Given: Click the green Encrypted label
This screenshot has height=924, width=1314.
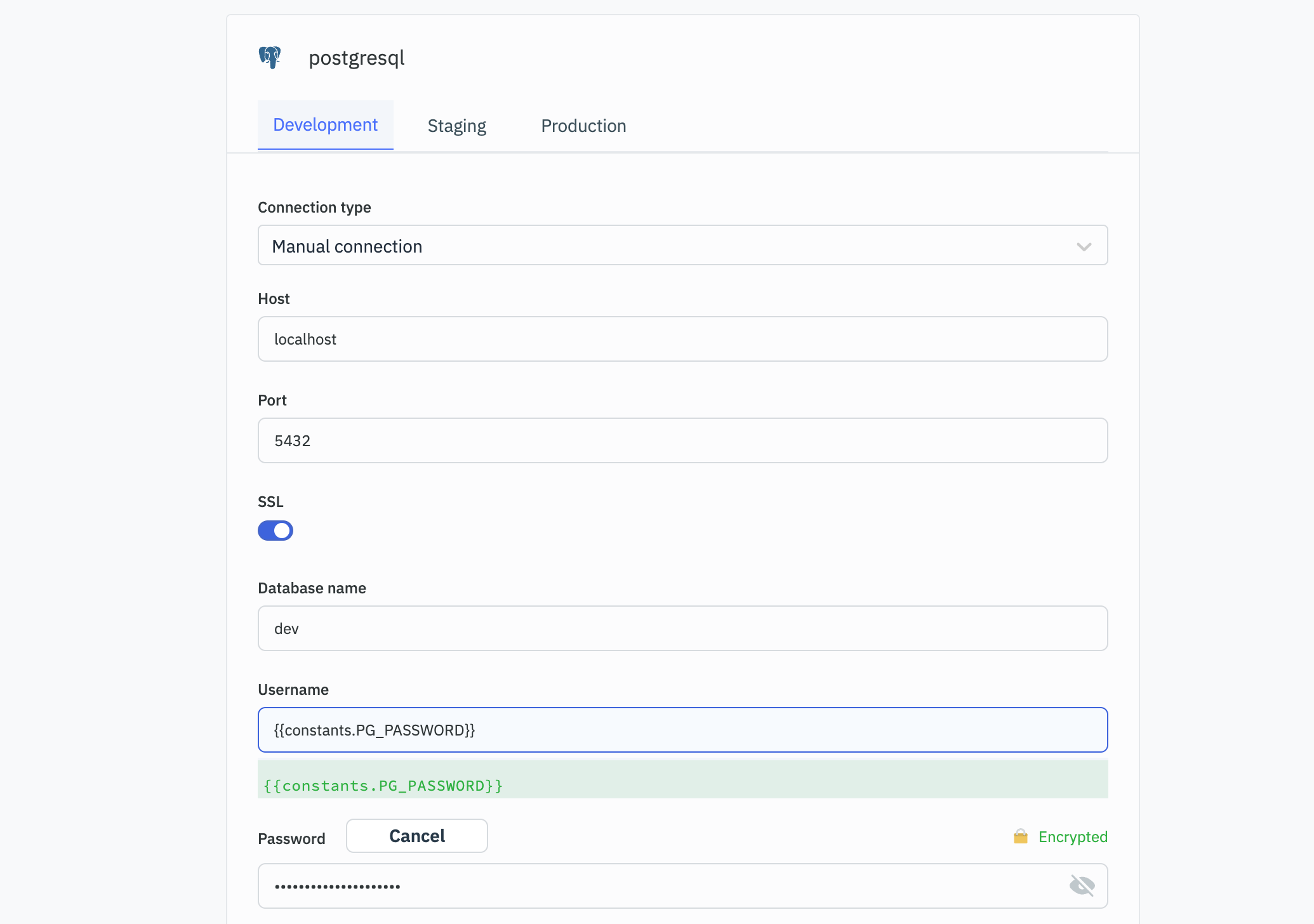Looking at the screenshot, I should 1073,836.
